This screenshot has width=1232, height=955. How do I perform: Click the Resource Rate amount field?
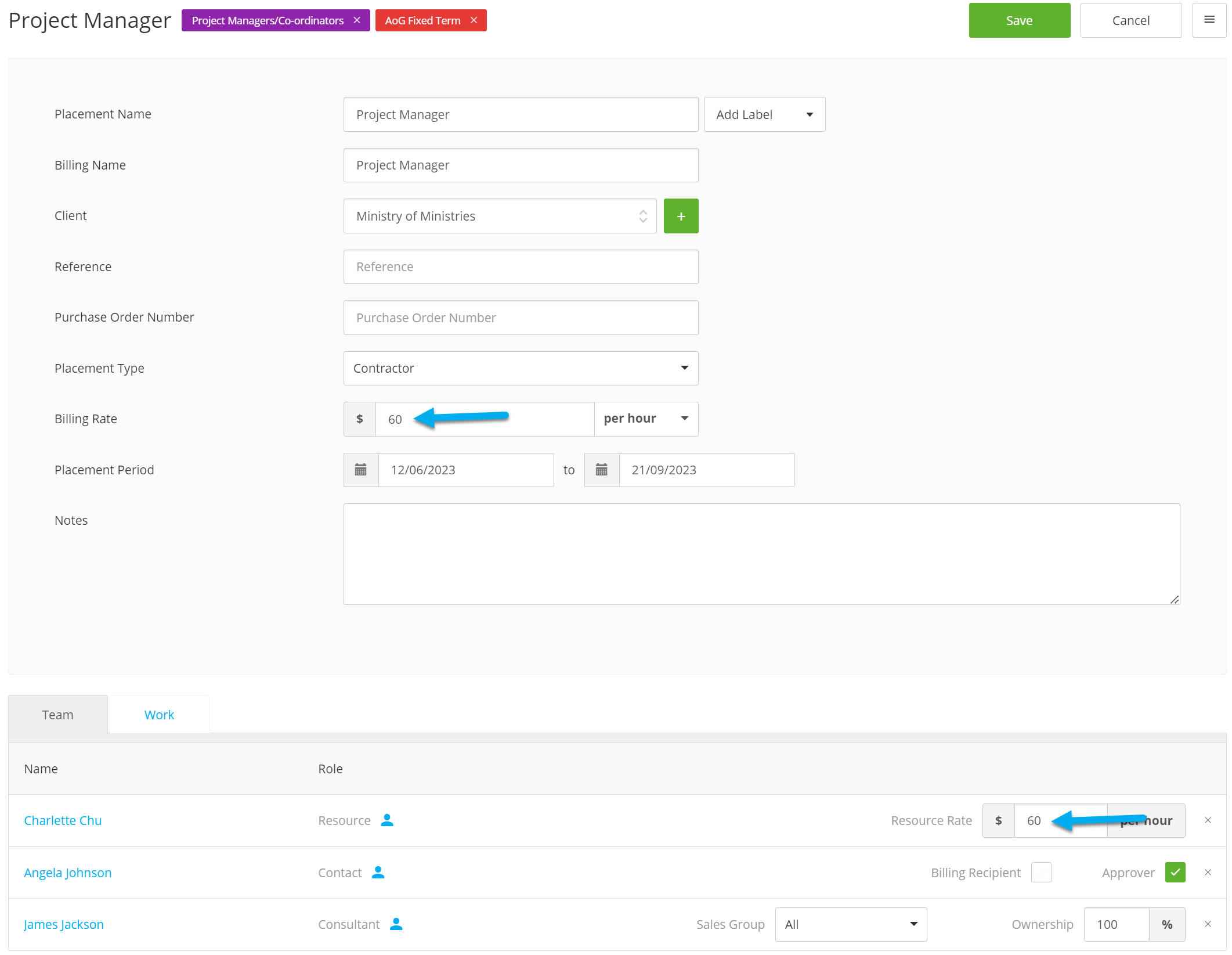(1061, 820)
